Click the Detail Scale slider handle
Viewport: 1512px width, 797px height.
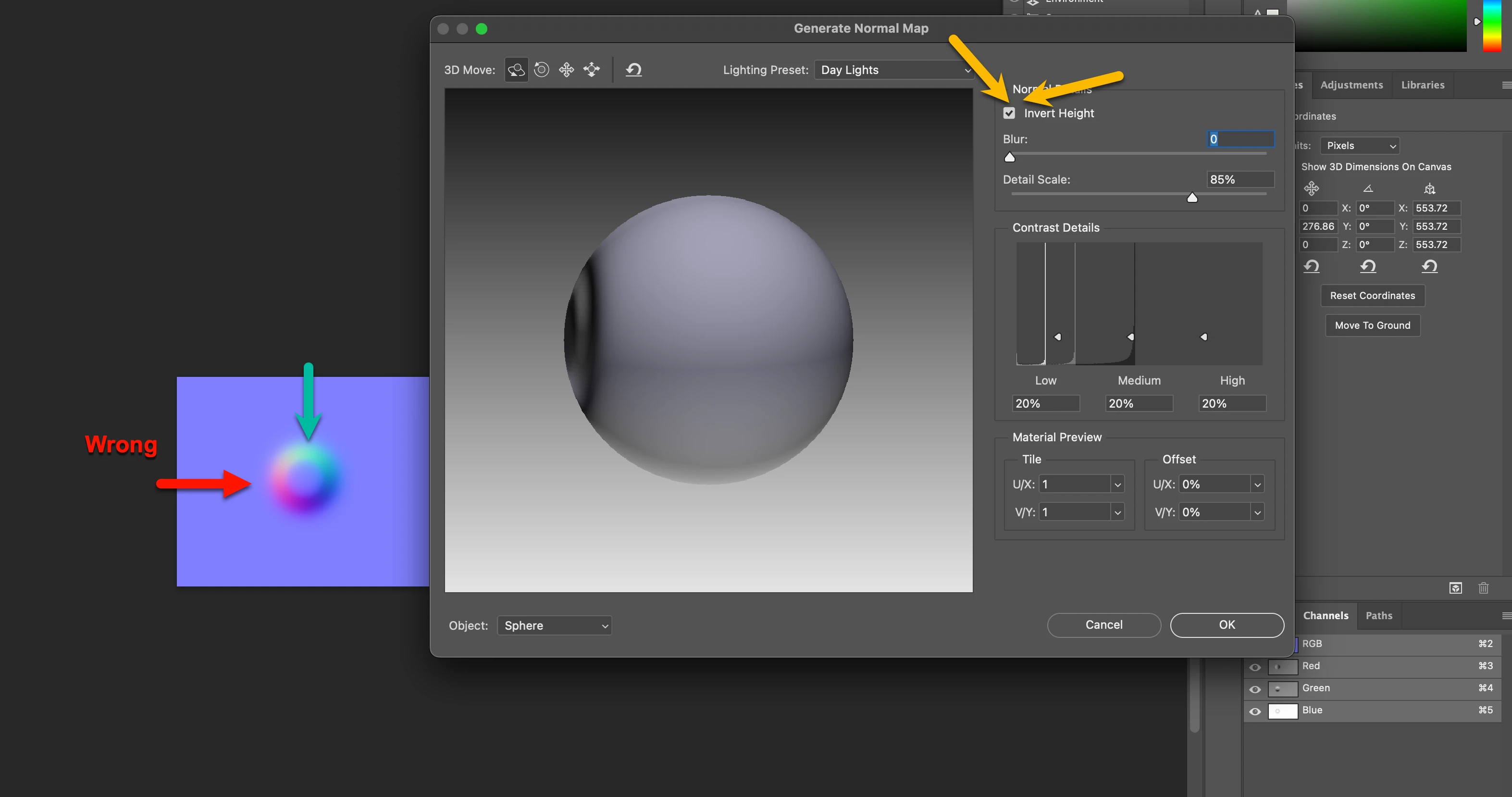[x=1192, y=198]
